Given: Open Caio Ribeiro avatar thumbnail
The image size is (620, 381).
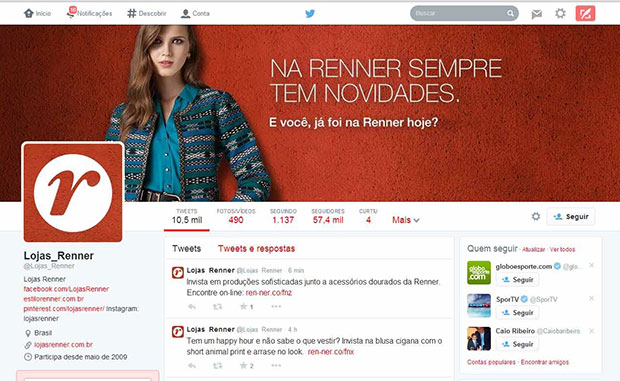Looking at the screenshot, I should click(x=479, y=338).
